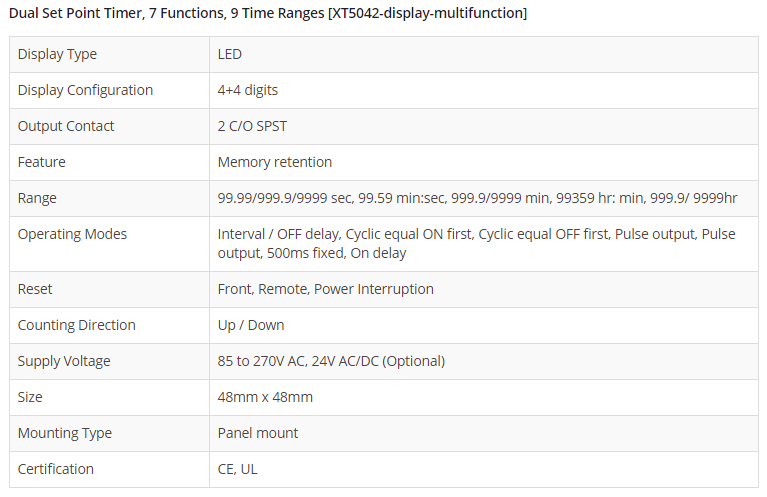Click the Supply Voltage value text
The image size is (767, 497).
331,361
